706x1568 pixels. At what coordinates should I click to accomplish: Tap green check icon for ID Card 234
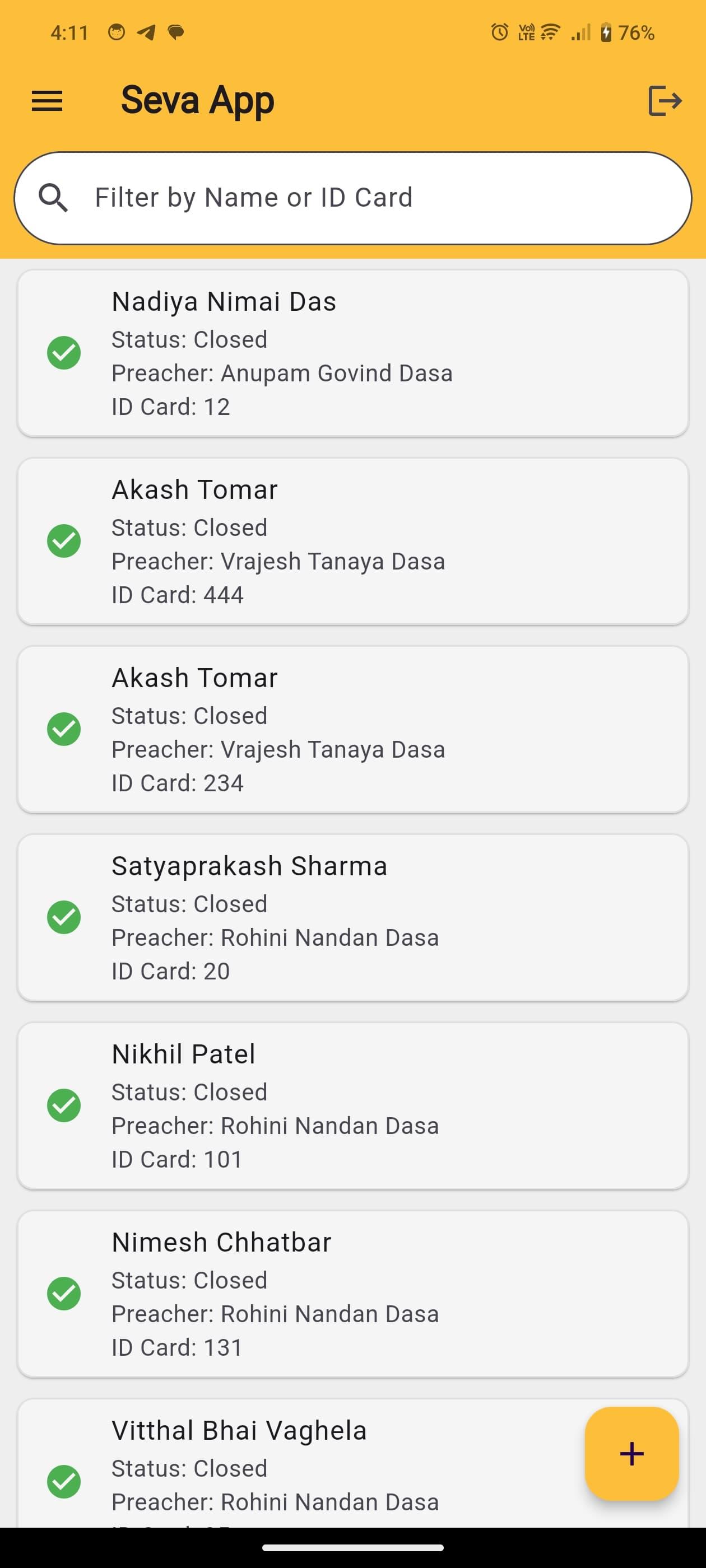(x=64, y=729)
